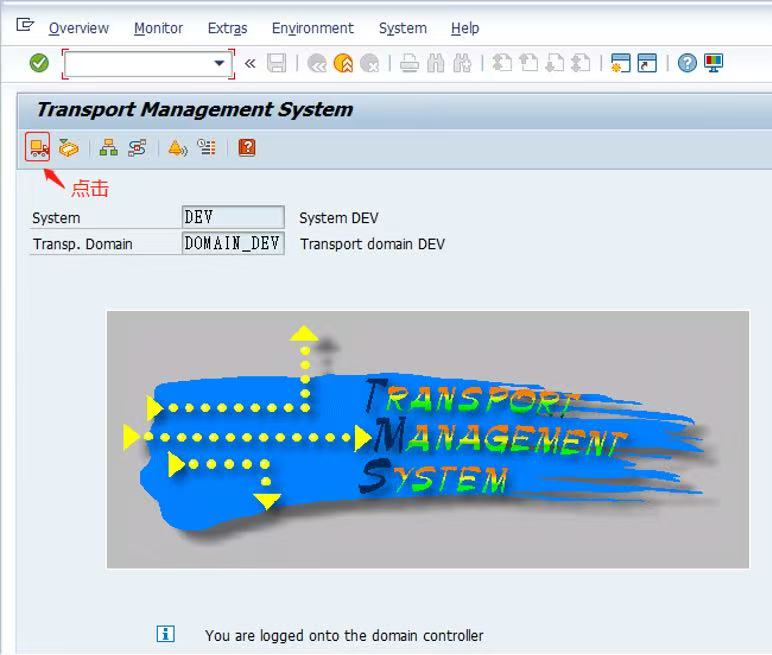Click the Generate Shortcut icon
The height and width of the screenshot is (655, 772).
(647, 63)
